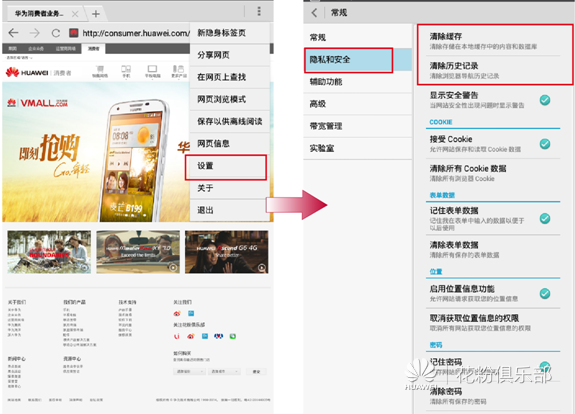The height and width of the screenshot is (414, 575).
Task: Select 关于 in the browser menu
Action: (230, 188)
